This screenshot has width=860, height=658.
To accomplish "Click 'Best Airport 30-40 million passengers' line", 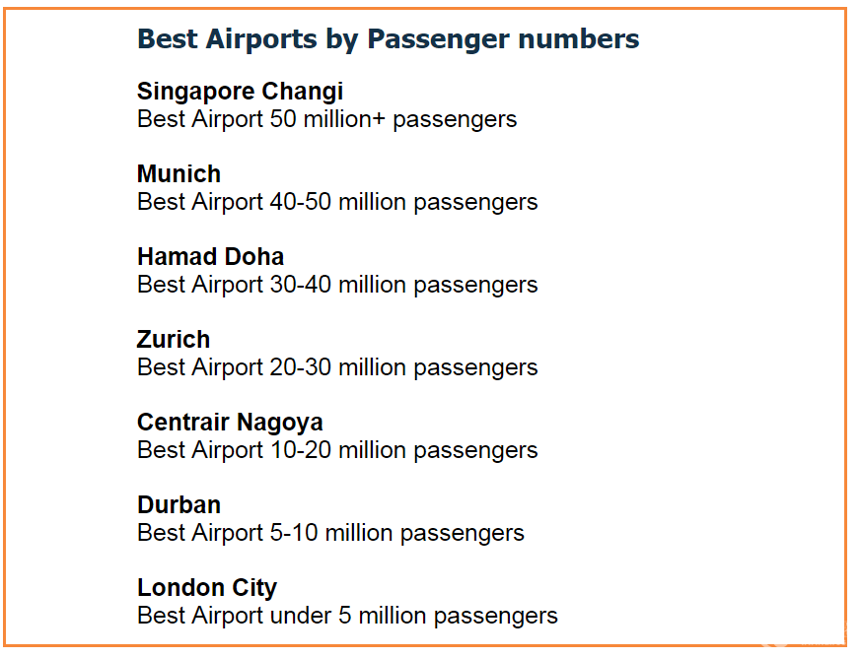I will [x=337, y=285].
